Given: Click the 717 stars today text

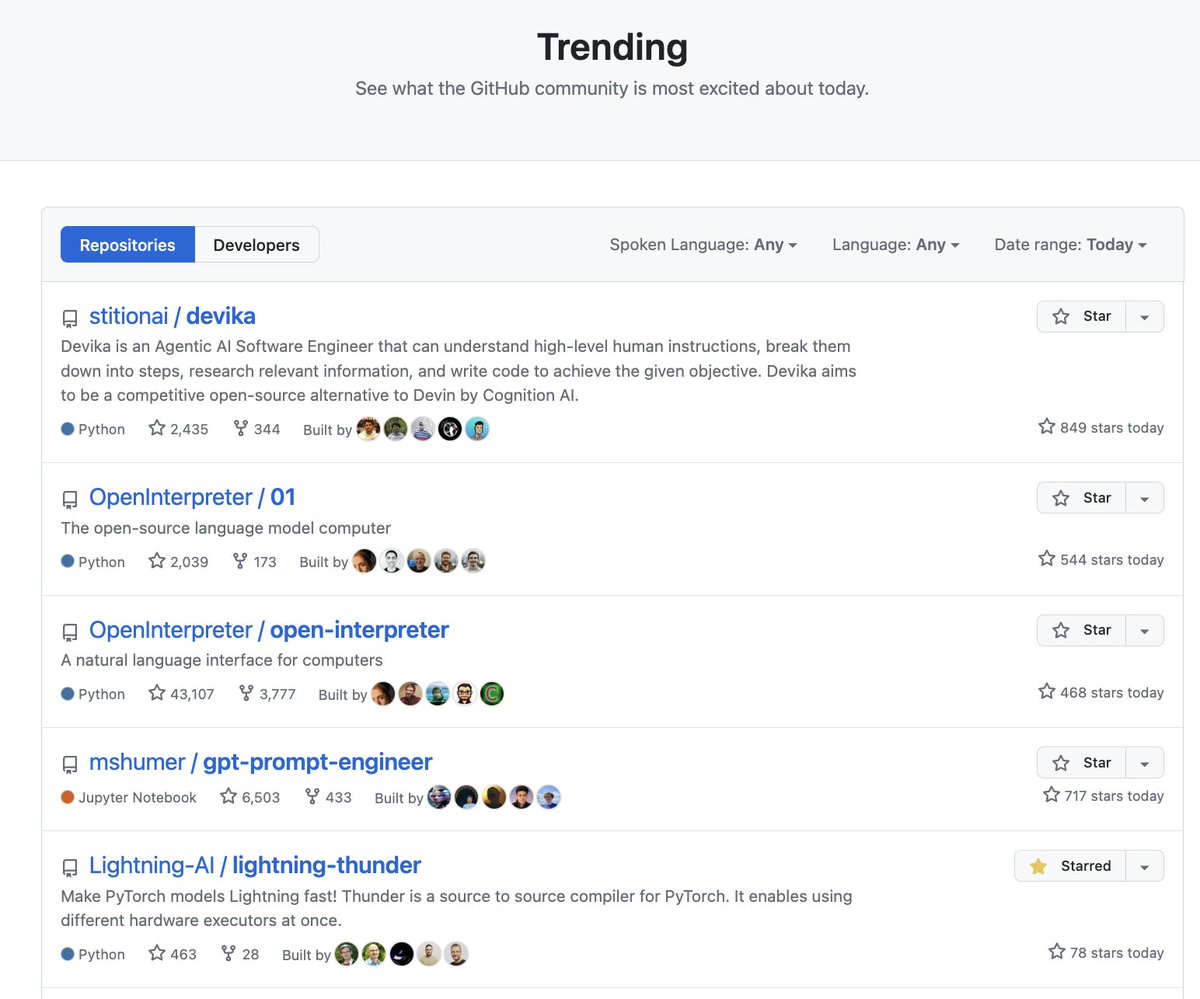Looking at the screenshot, I should 1104,795.
